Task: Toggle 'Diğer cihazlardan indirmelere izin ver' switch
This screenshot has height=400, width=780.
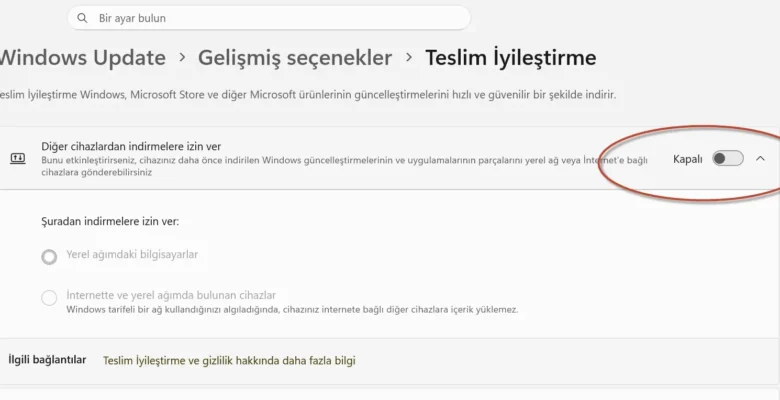Action: tap(728, 159)
